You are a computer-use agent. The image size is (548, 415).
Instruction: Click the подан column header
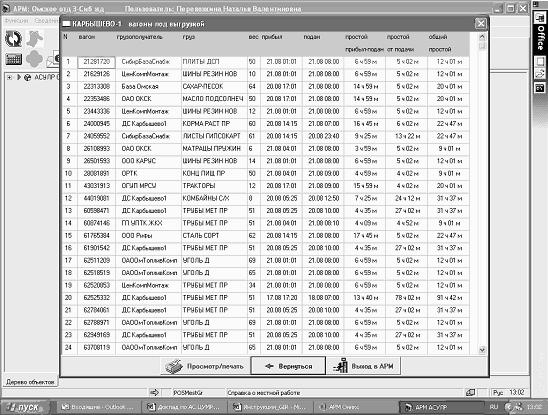(x=312, y=37)
